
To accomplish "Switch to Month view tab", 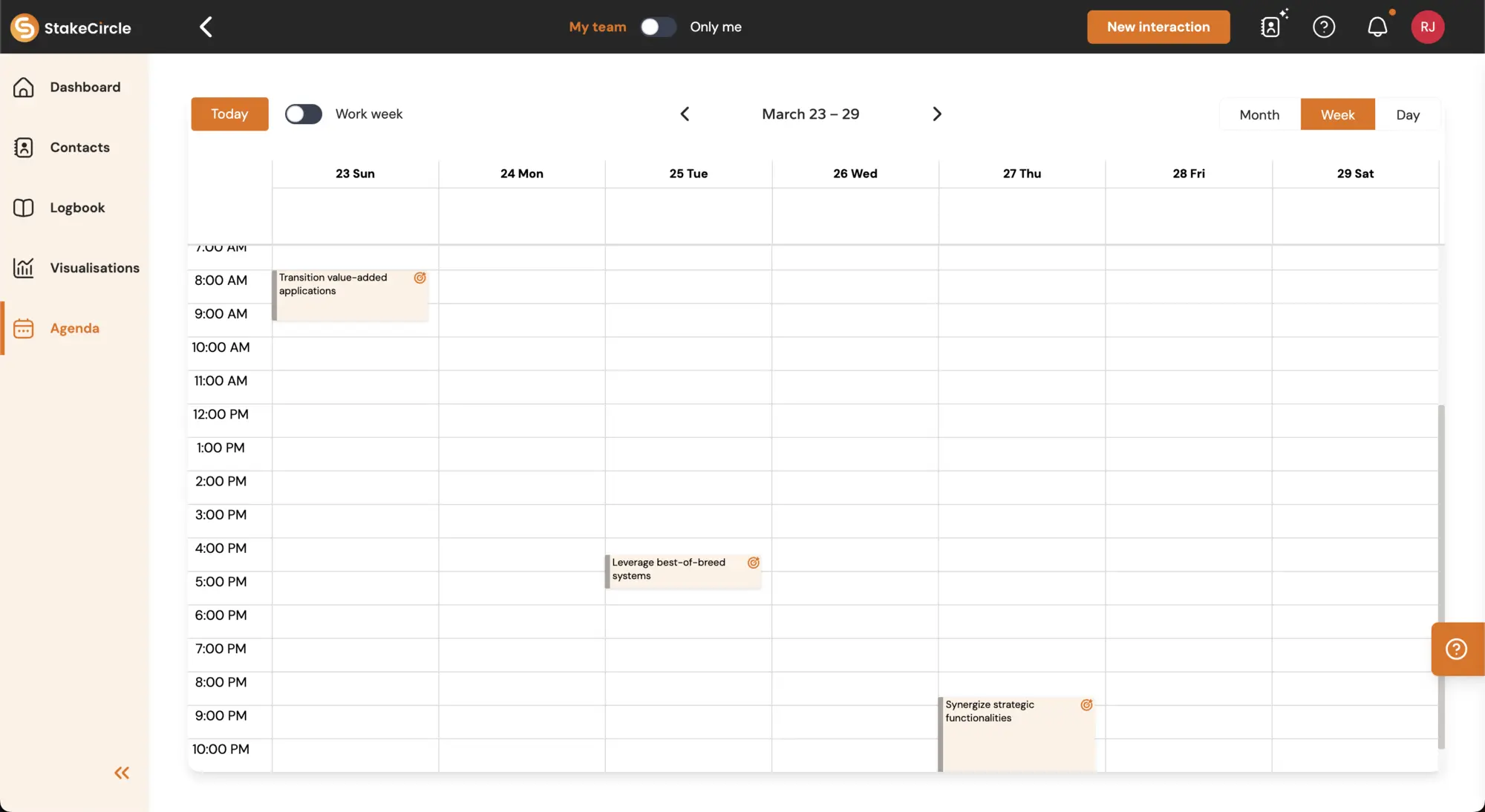I will point(1259,115).
